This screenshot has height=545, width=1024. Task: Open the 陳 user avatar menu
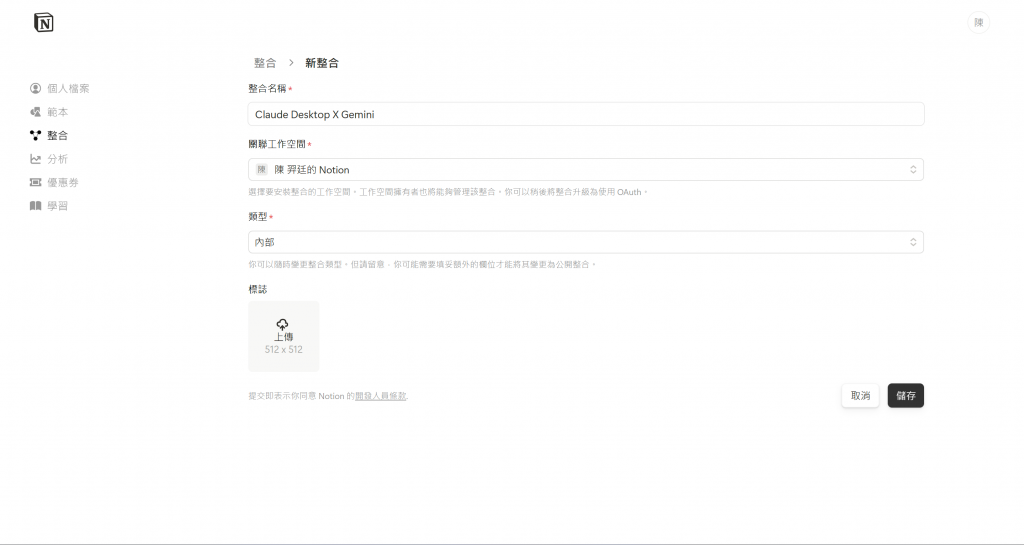978,22
